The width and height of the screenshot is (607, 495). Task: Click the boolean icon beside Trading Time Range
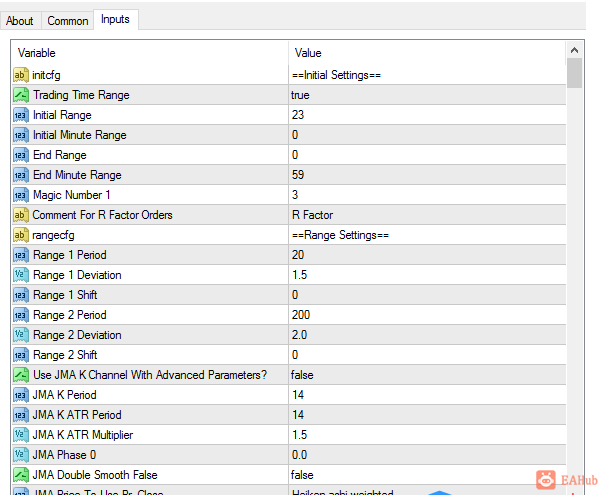[x=21, y=95]
